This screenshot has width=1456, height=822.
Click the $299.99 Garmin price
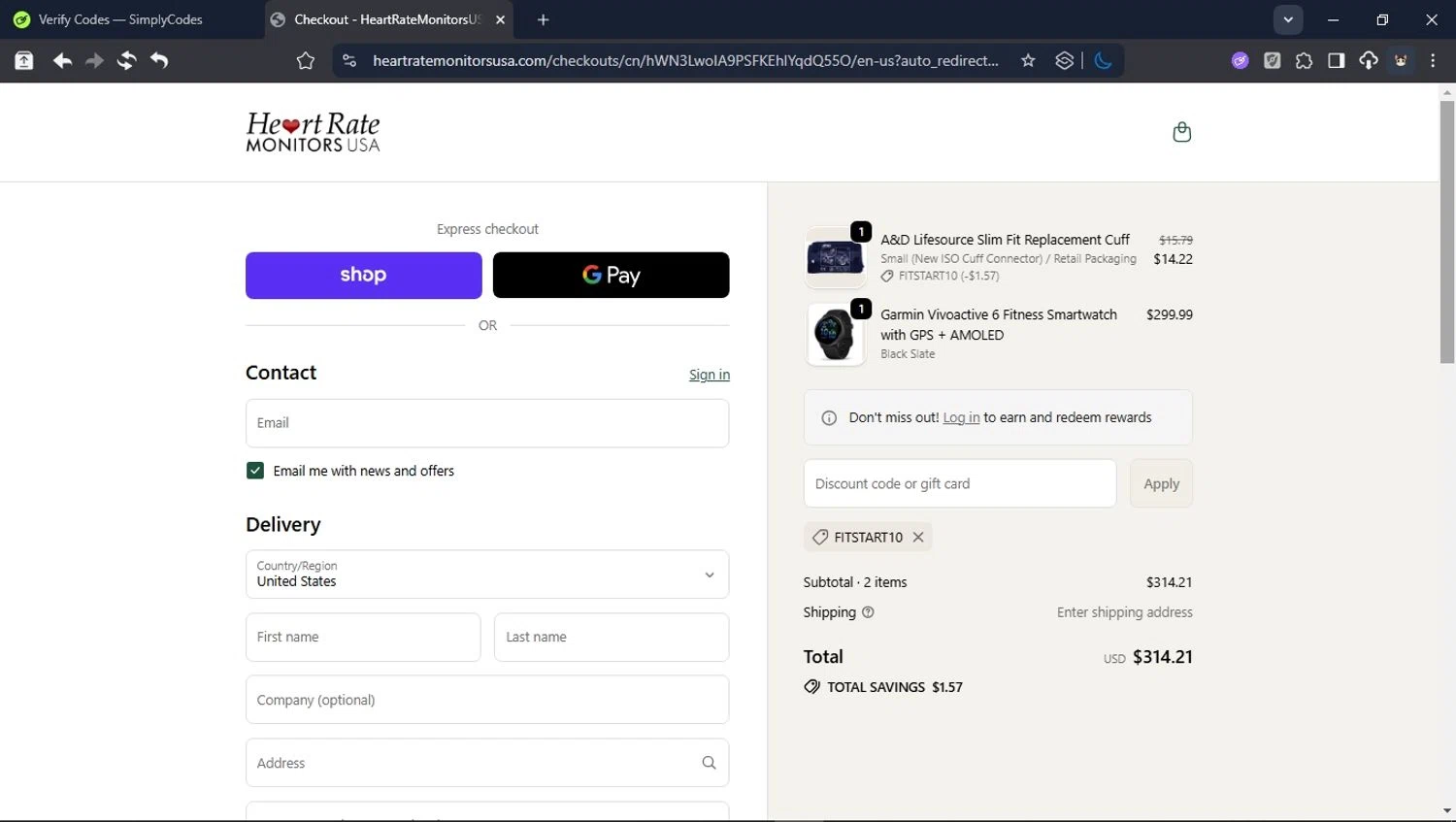tap(1170, 314)
